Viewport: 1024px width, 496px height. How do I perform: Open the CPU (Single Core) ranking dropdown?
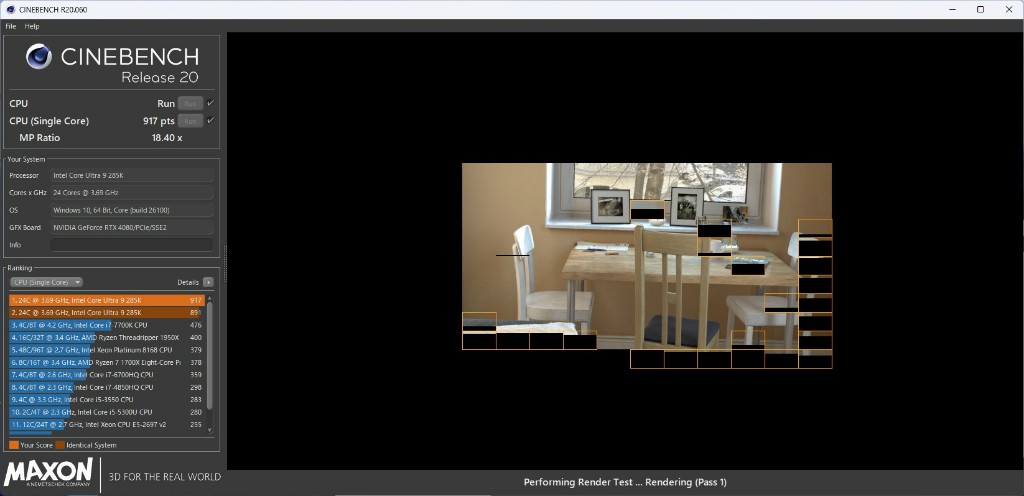(x=46, y=283)
